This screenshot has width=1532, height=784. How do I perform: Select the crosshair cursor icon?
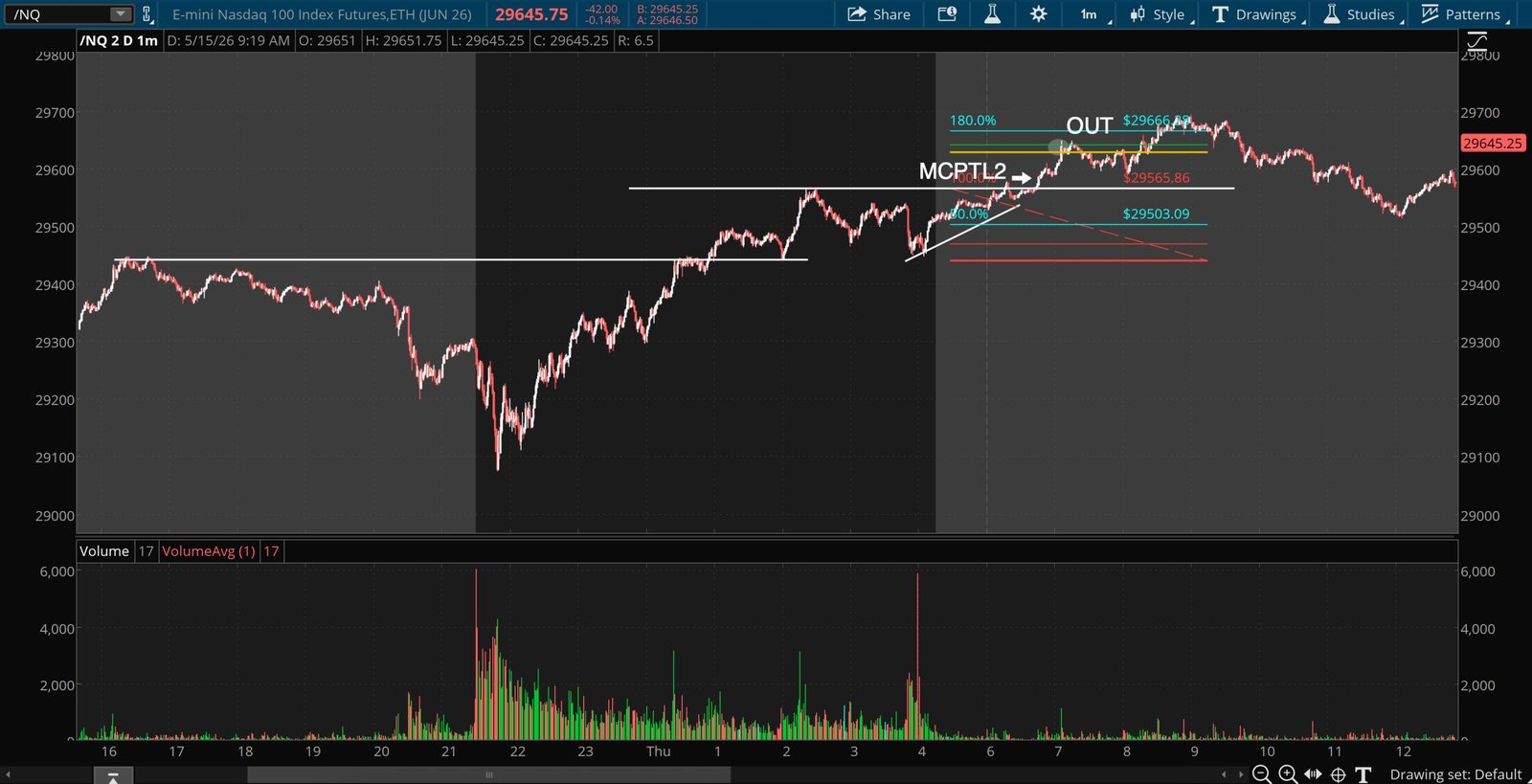point(1338,774)
